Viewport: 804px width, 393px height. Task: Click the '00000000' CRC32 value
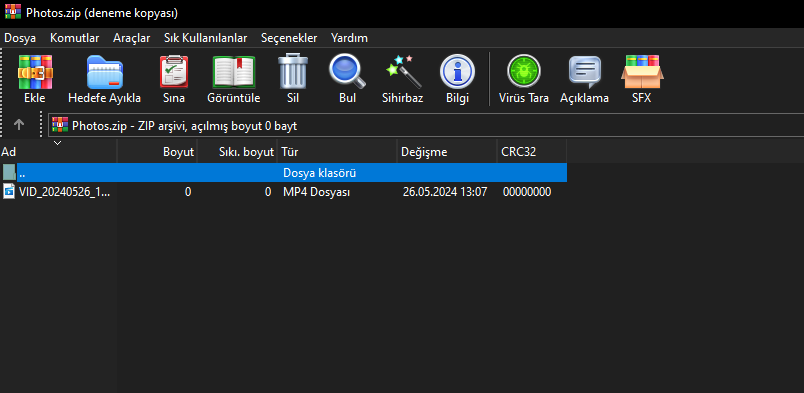point(527,192)
